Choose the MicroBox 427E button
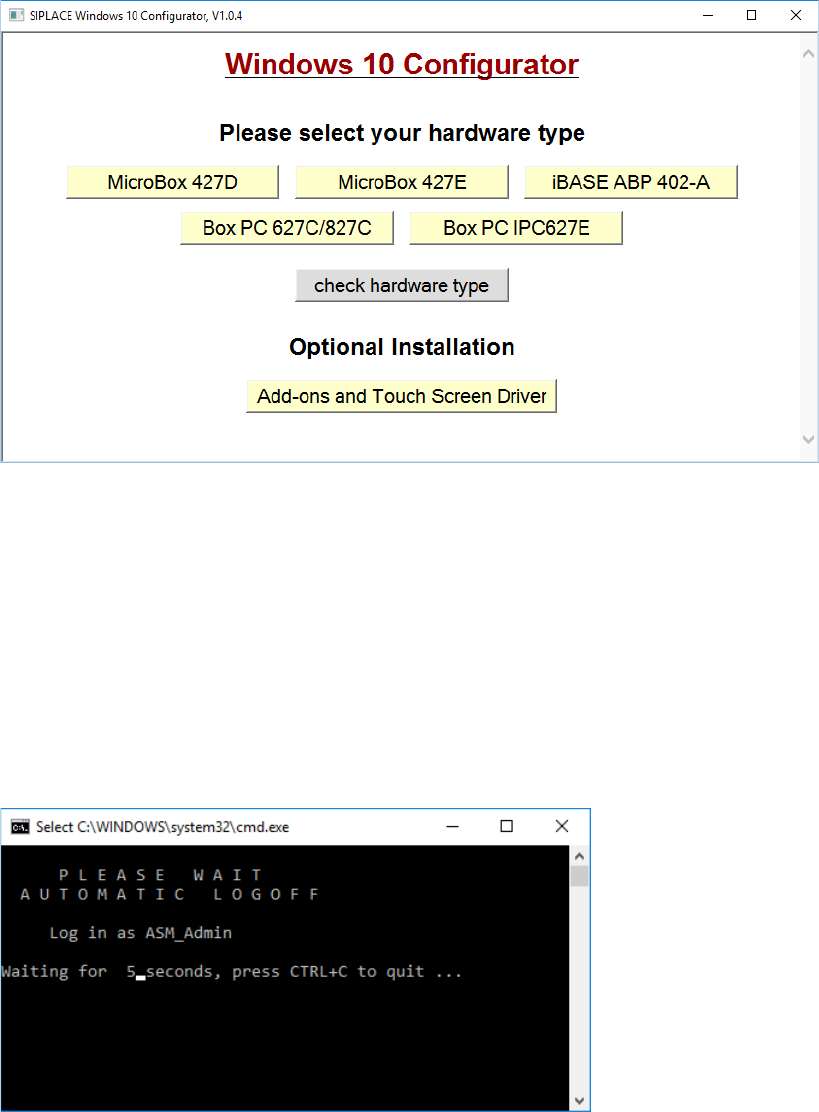Image resolution: width=819 pixels, height=1112 pixels. [402, 182]
